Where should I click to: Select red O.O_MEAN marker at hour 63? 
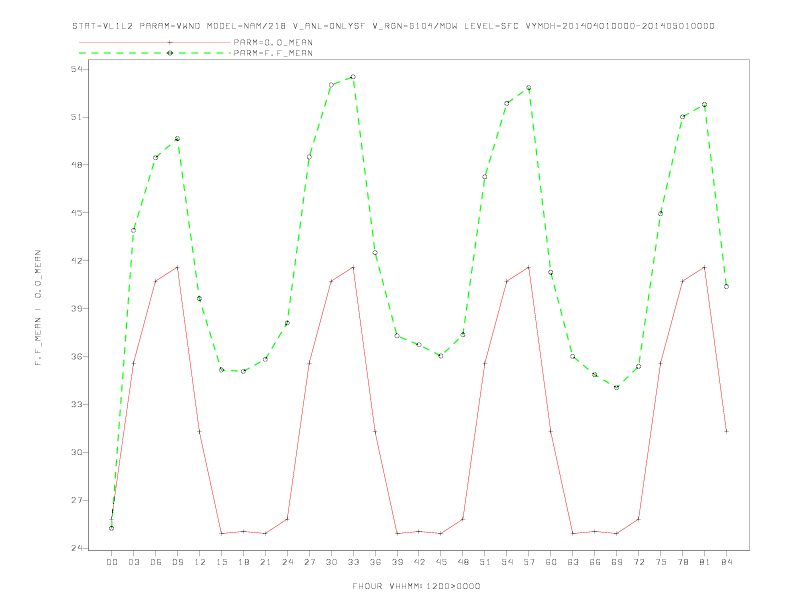(573, 533)
